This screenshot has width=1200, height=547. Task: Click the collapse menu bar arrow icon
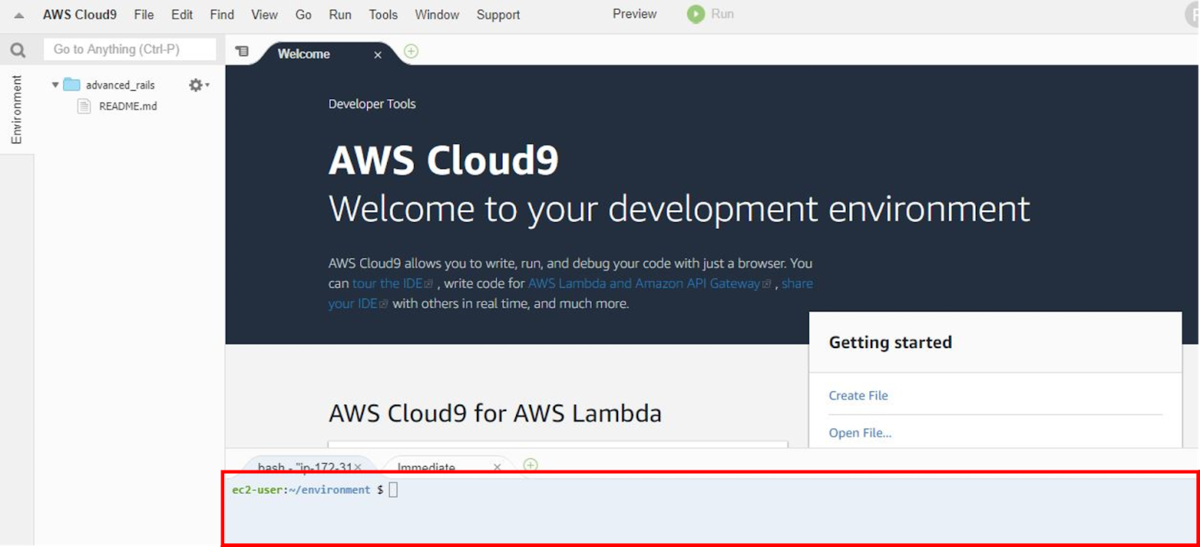click(18, 15)
